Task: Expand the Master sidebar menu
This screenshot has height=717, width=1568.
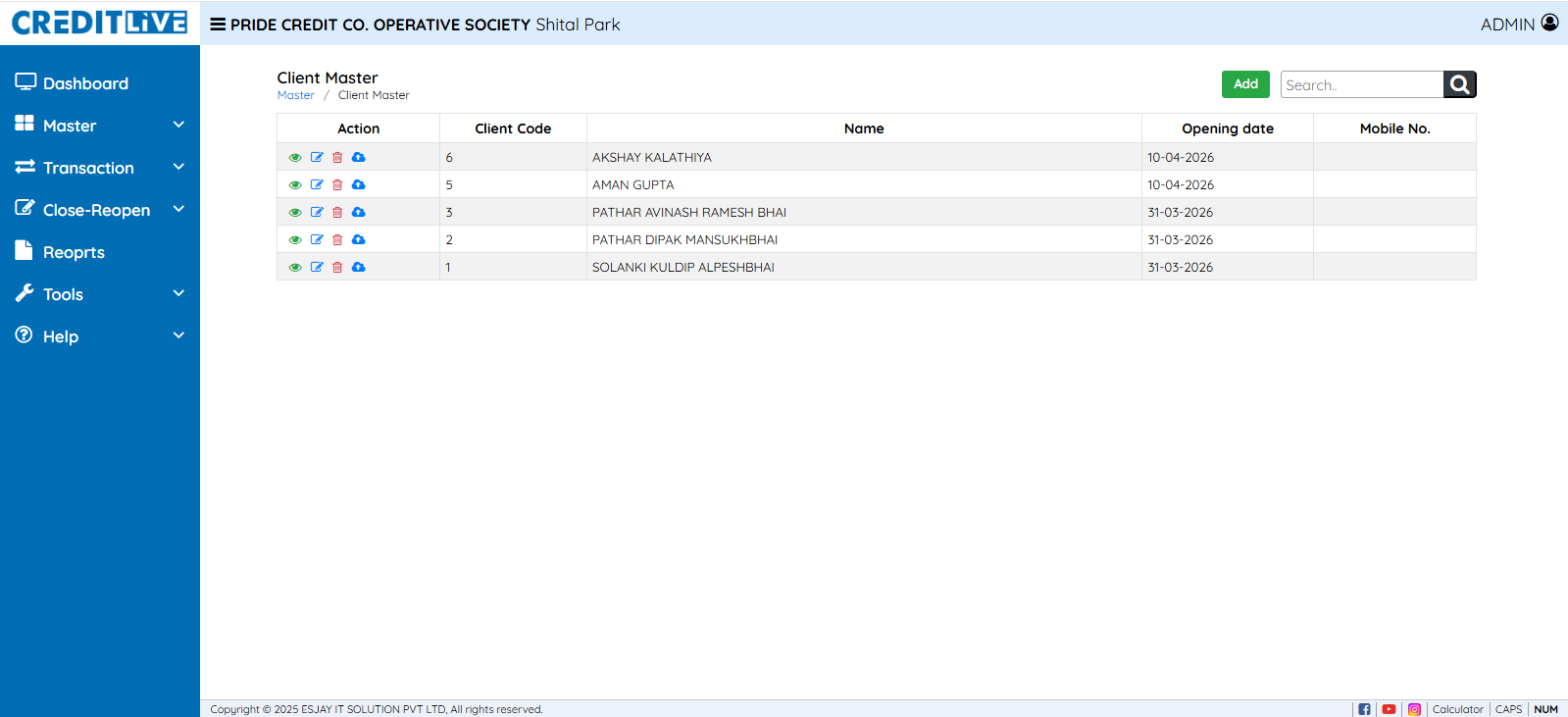Action: [x=99, y=126]
